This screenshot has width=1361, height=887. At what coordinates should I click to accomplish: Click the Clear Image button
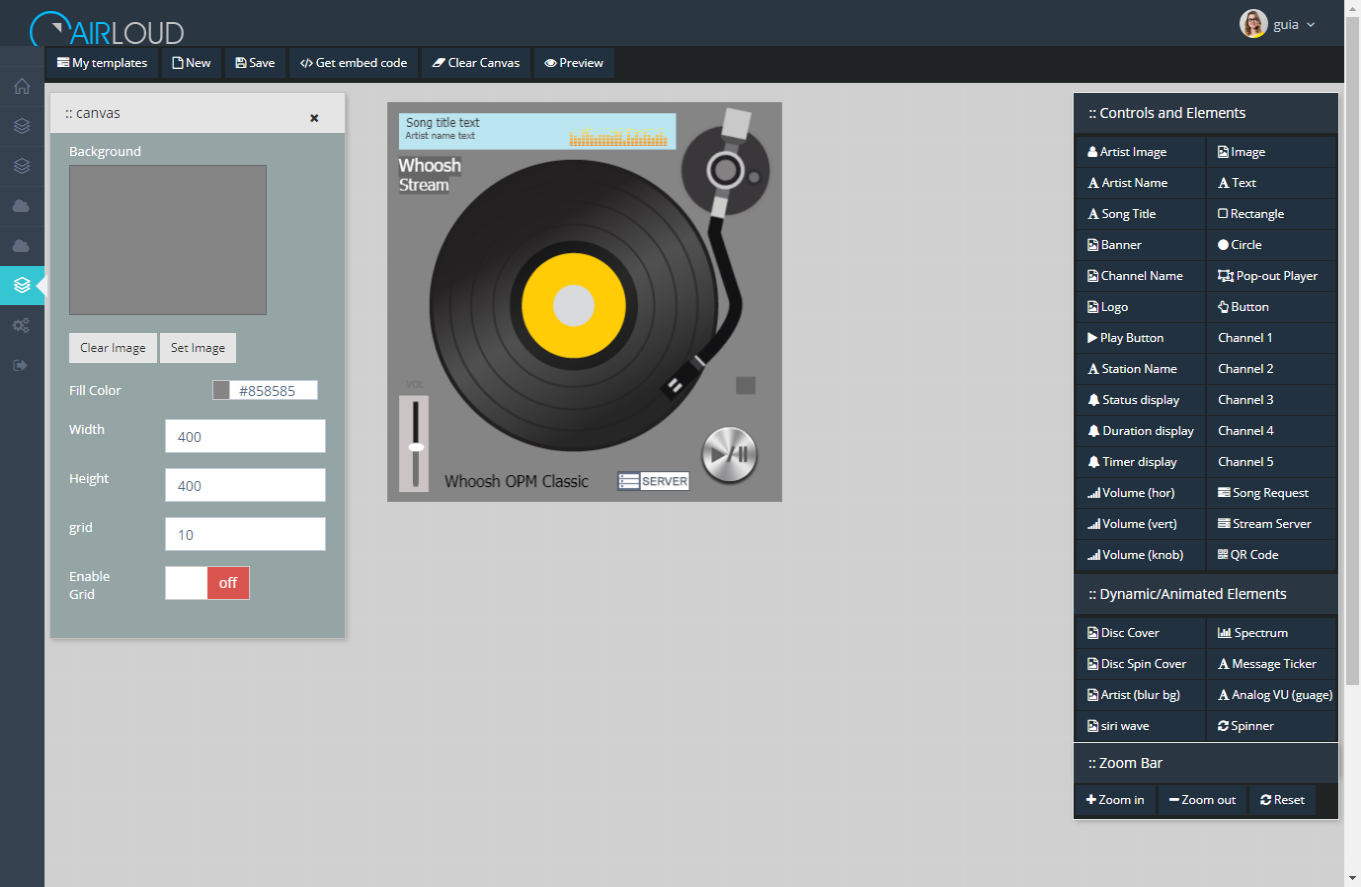(x=113, y=348)
